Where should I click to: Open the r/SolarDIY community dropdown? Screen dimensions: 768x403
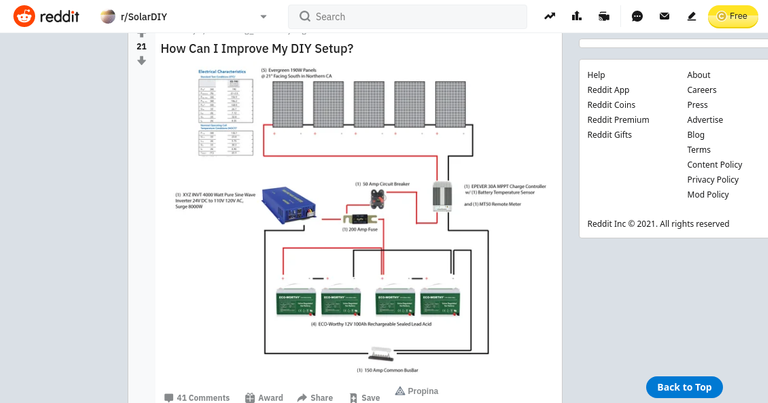[184, 17]
